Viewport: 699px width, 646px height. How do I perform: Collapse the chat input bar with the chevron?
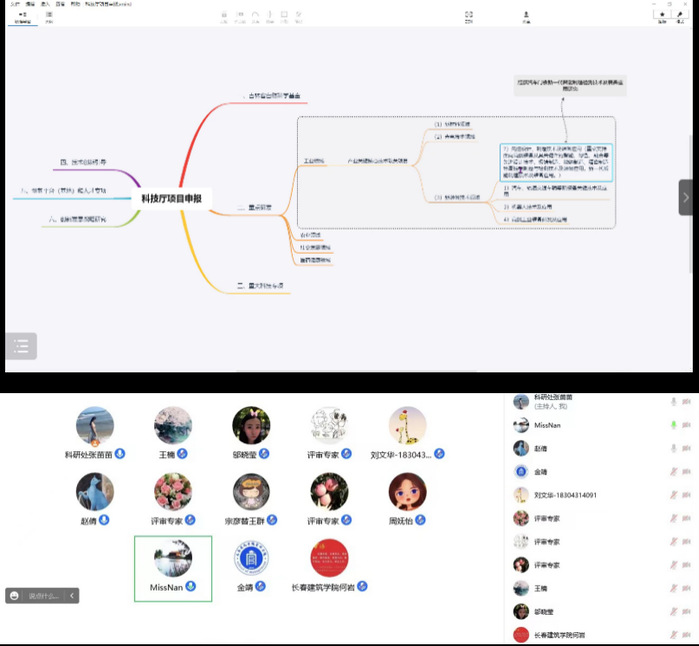tap(71, 596)
